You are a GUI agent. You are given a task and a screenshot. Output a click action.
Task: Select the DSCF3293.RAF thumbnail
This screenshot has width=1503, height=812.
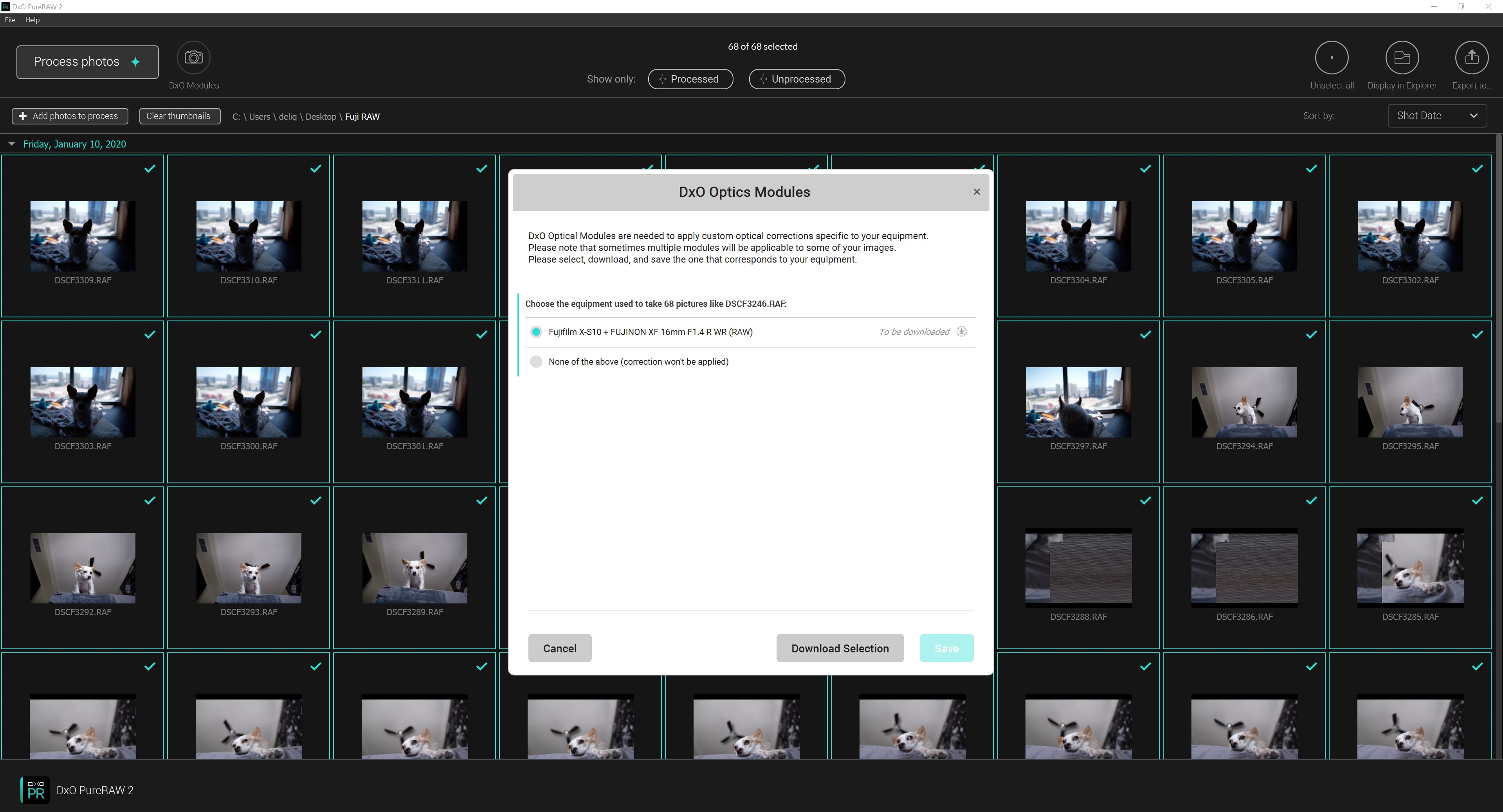(249, 567)
